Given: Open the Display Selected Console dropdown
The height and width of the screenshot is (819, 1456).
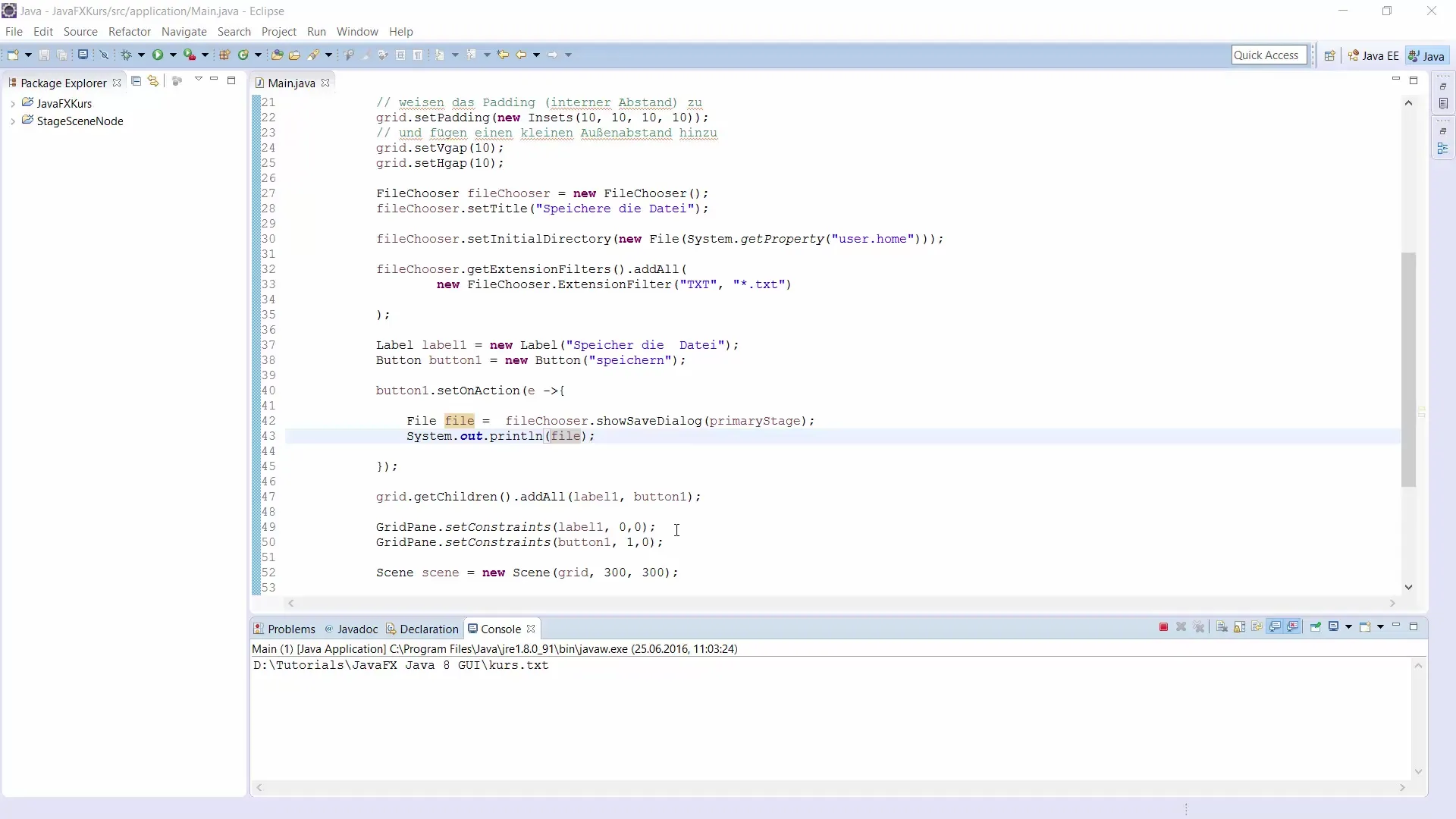Looking at the screenshot, I should click(1348, 627).
